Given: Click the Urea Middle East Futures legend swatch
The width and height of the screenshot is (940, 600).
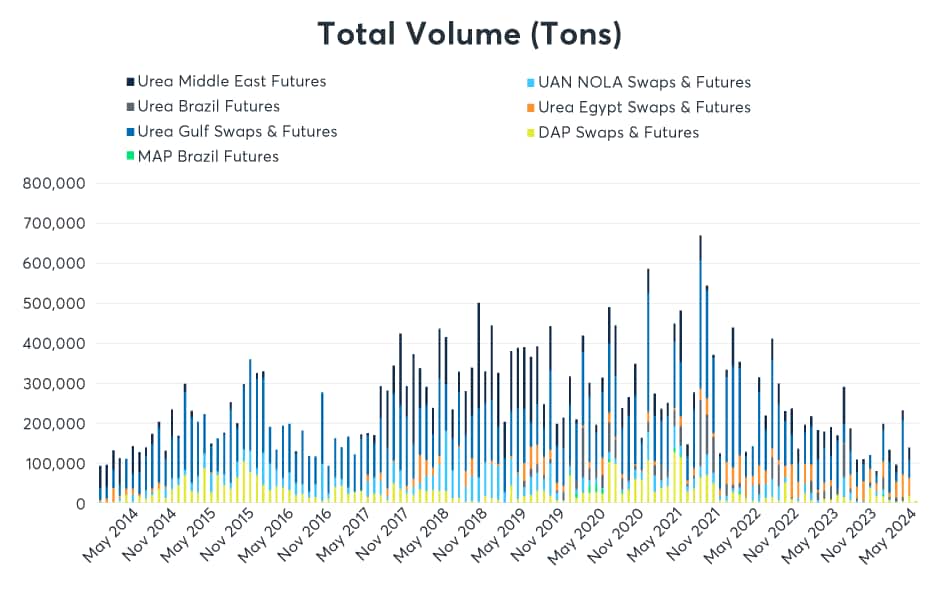Looking at the screenshot, I should 130,82.
